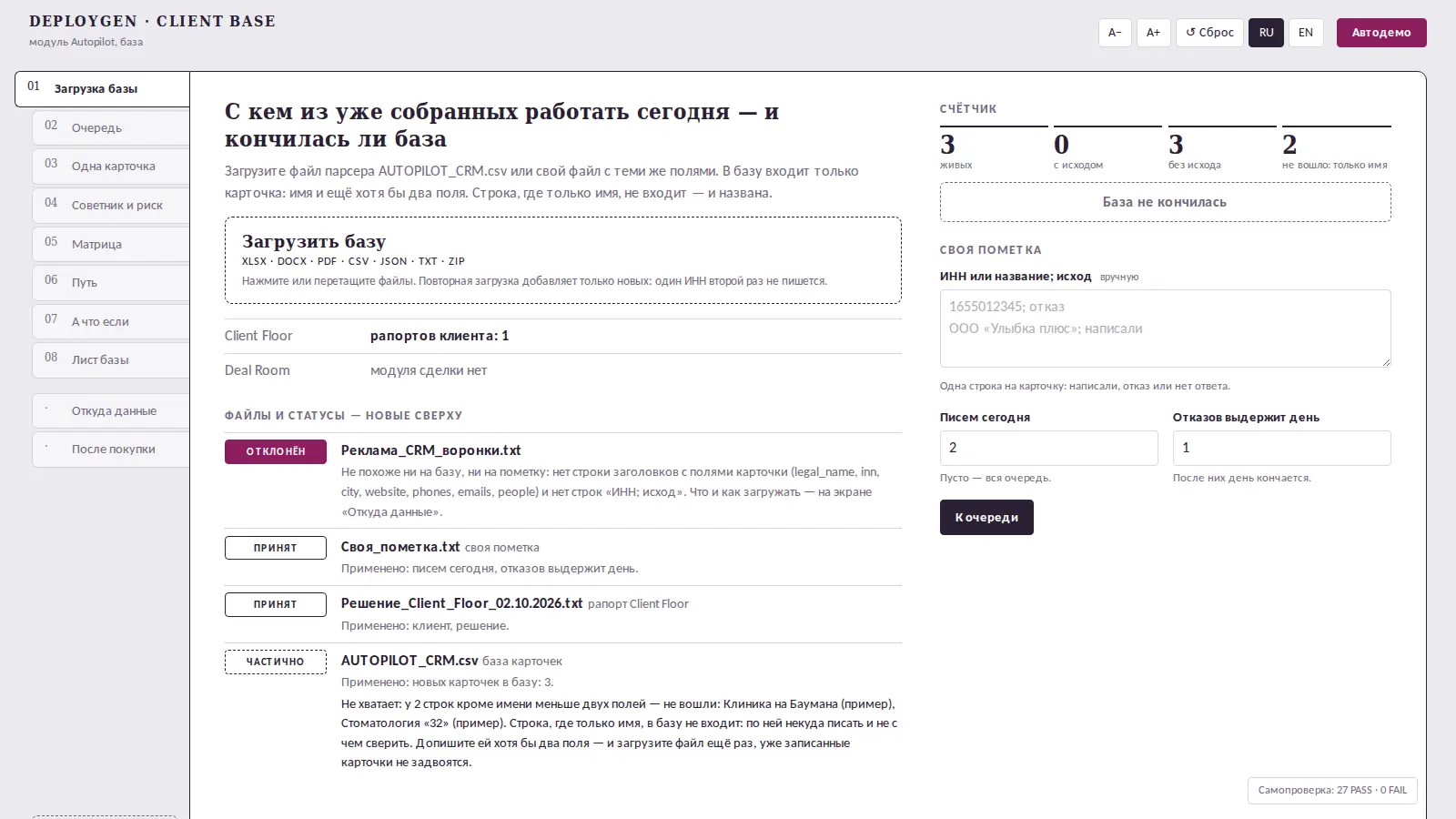
Task: Click the ОТКЛОНЁН status badge
Action: pos(276,451)
